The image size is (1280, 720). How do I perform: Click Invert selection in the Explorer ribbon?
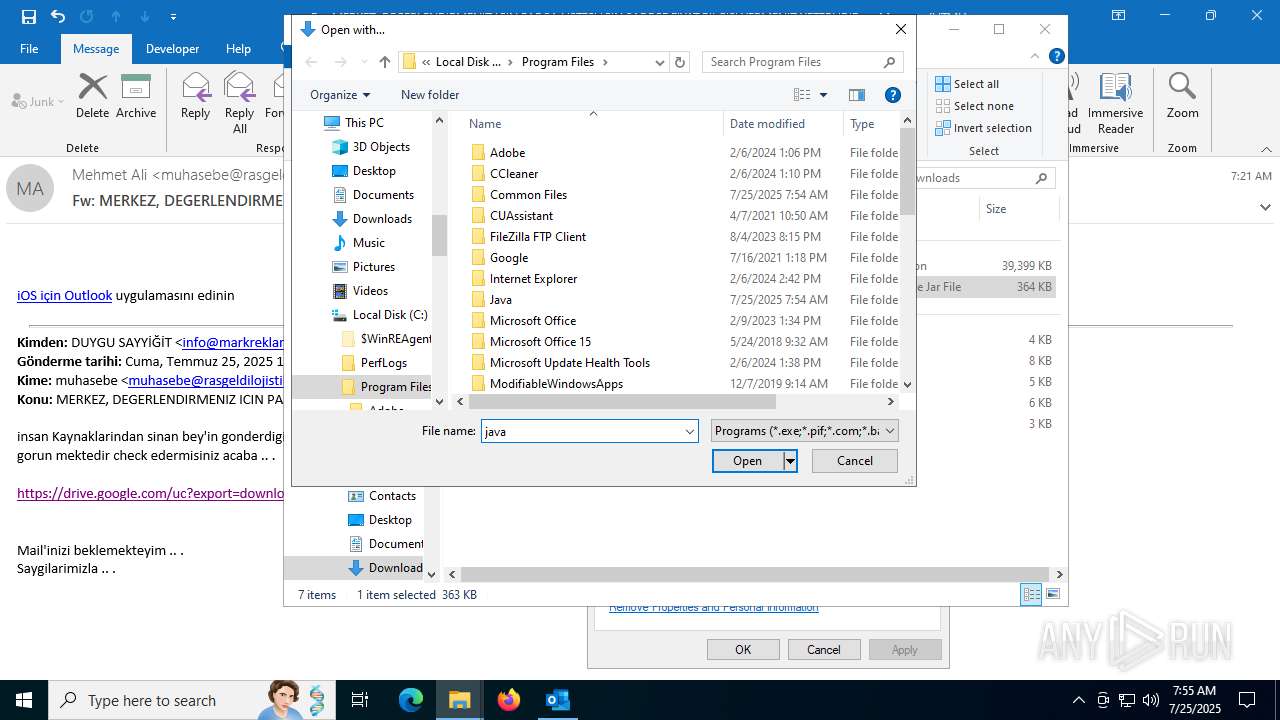click(x=983, y=128)
